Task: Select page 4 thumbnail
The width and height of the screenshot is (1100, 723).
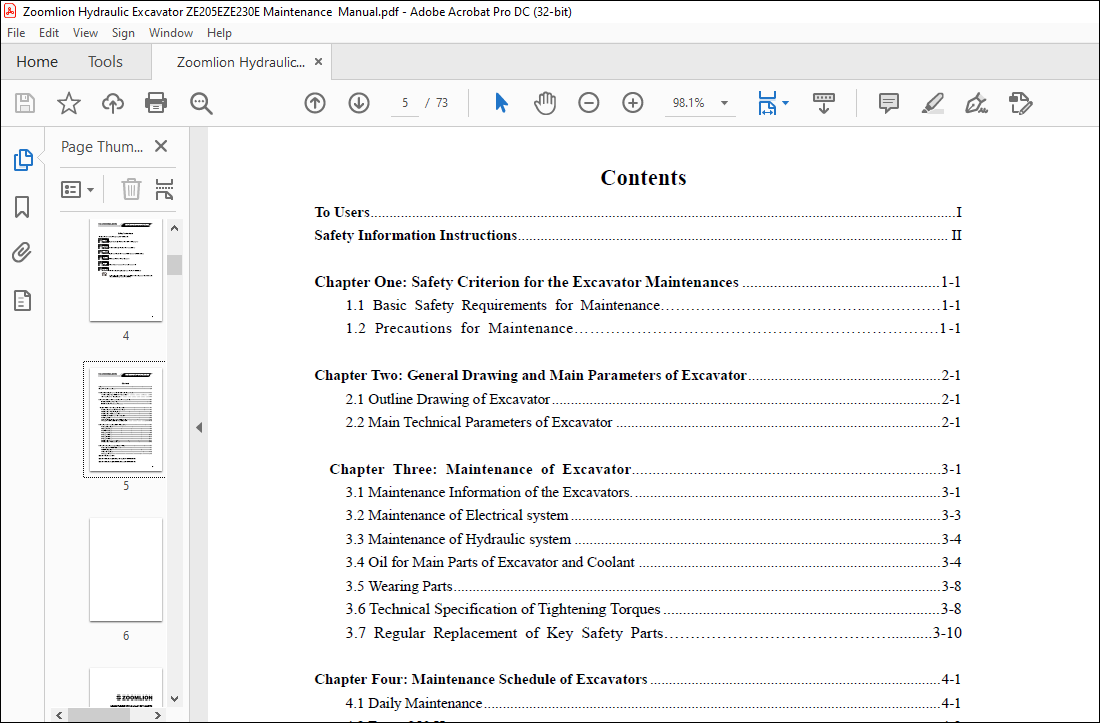Action: coord(126,270)
